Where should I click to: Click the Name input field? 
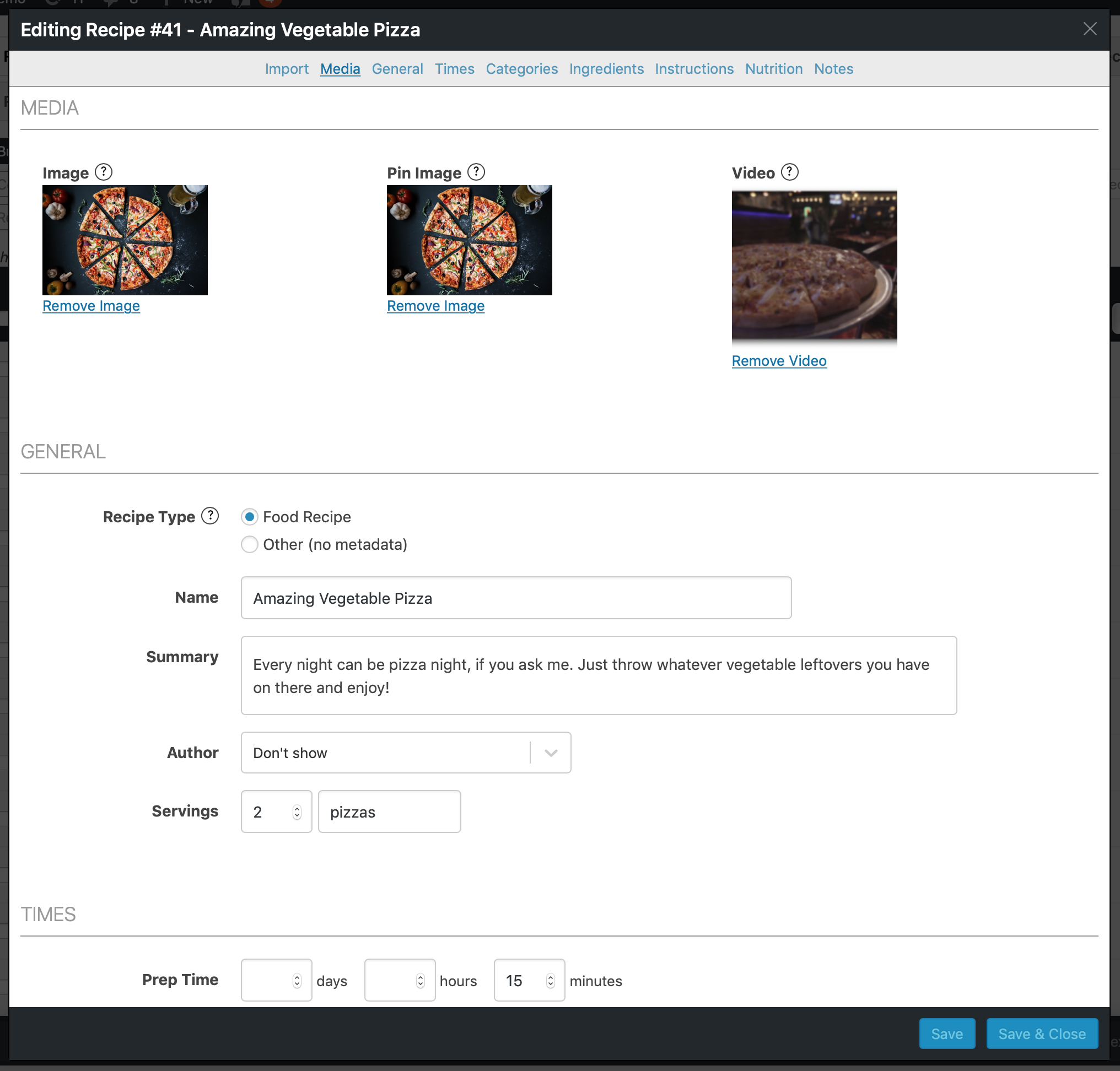[516, 598]
